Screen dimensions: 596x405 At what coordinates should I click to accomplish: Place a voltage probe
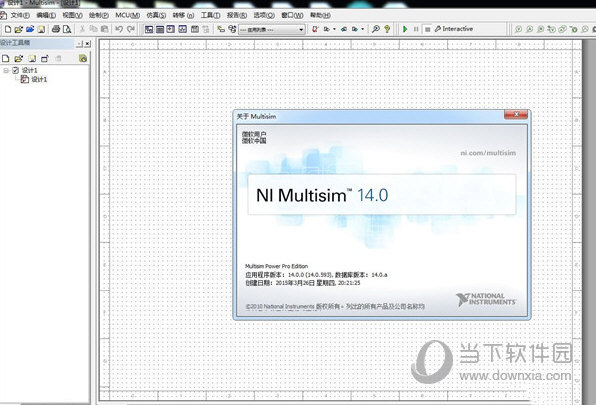pyautogui.click(x=518, y=29)
